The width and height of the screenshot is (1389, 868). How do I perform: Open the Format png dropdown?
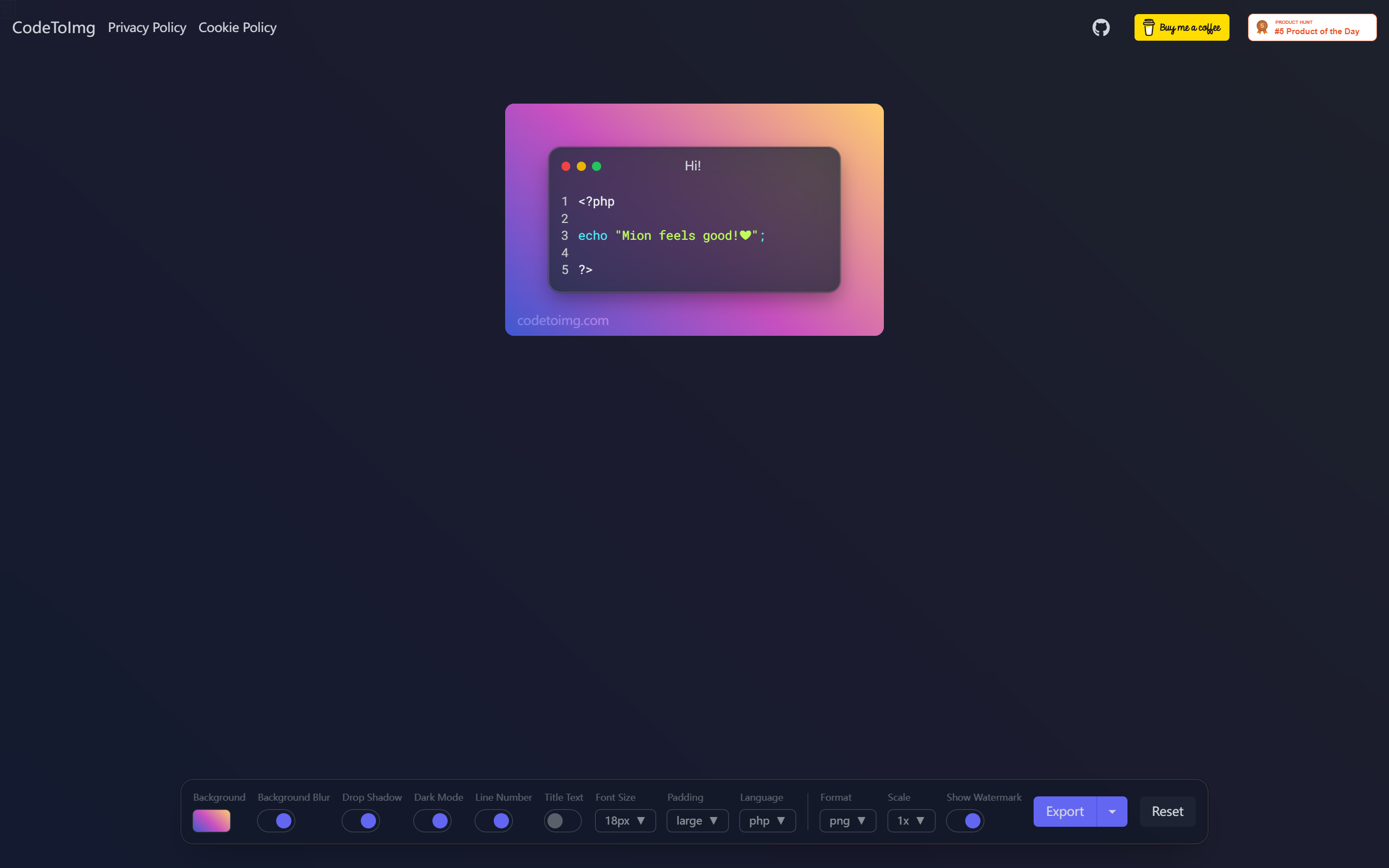(848, 821)
